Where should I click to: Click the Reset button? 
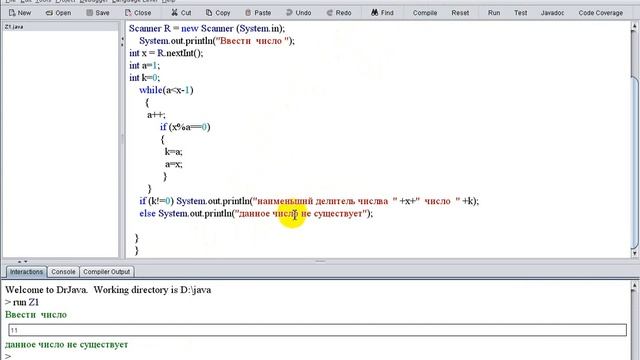[x=460, y=13]
